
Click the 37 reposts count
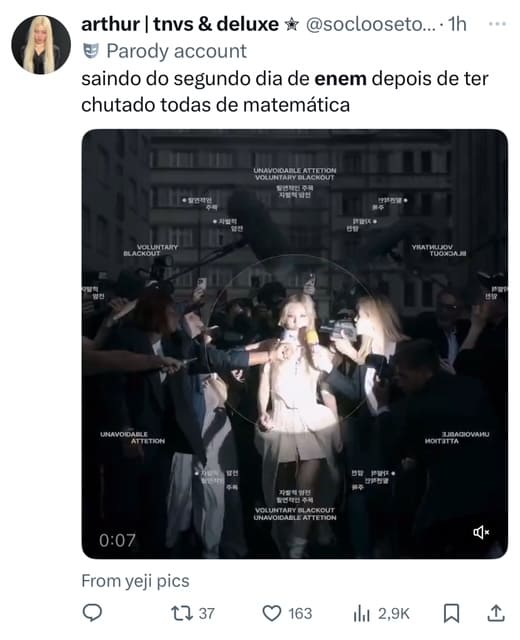(x=207, y=613)
